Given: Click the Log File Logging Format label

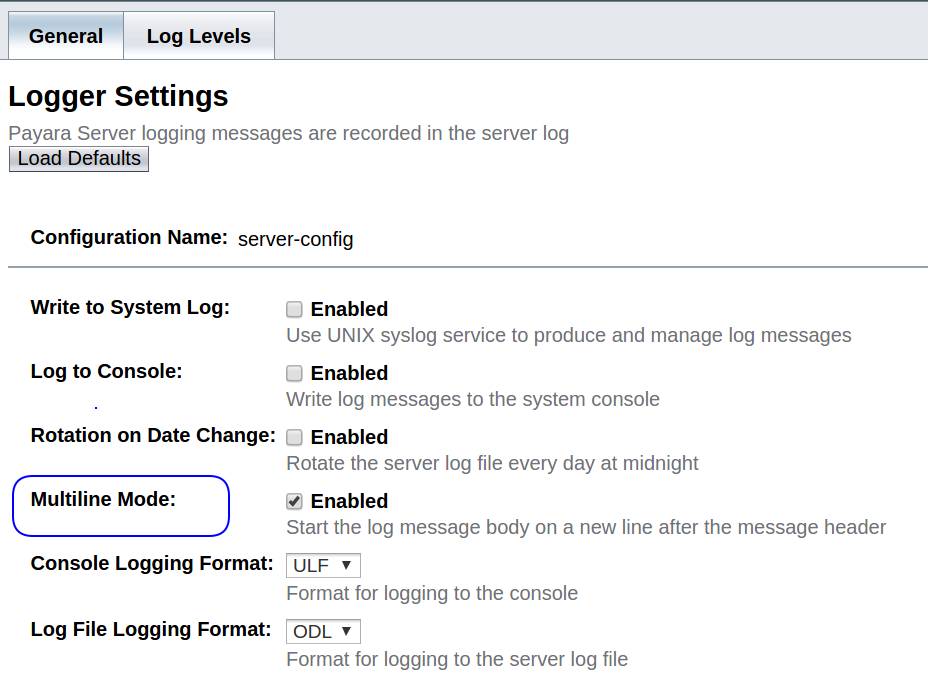Looking at the screenshot, I should pos(150,629).
